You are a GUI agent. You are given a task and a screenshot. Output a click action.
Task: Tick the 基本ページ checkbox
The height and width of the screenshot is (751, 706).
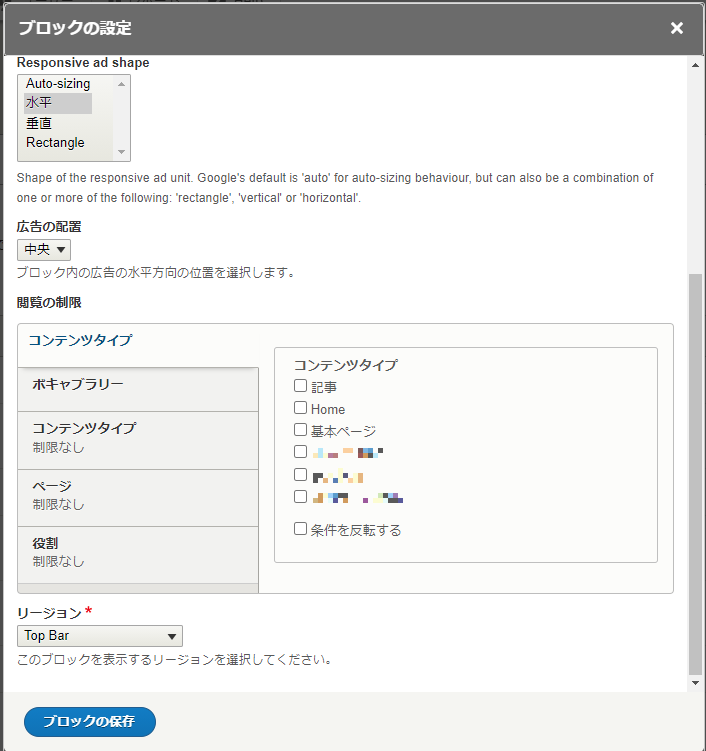[x=300, y=430]
